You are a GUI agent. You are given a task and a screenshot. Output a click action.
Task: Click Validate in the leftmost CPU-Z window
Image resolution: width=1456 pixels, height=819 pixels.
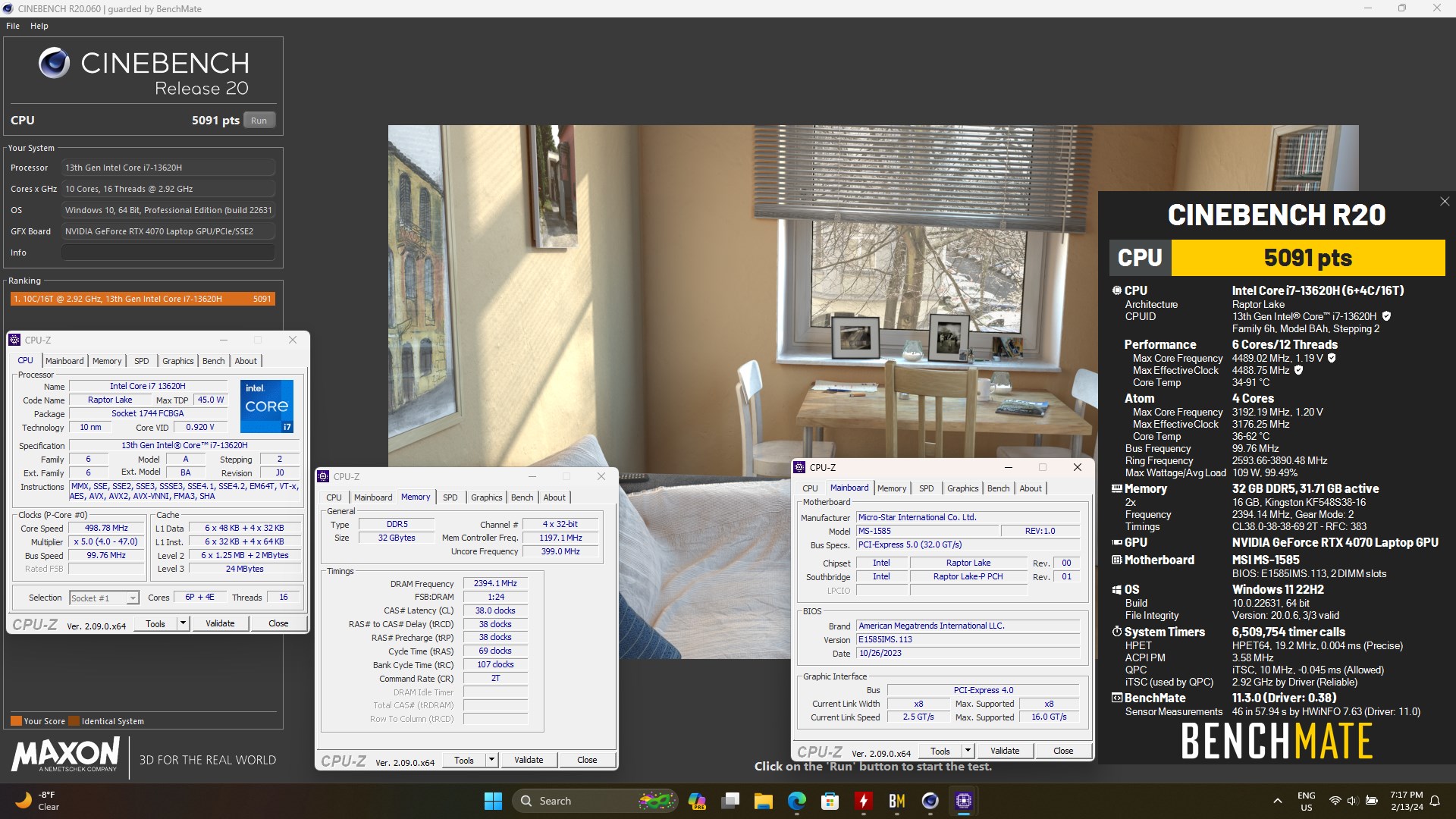[x=220, y=623]
